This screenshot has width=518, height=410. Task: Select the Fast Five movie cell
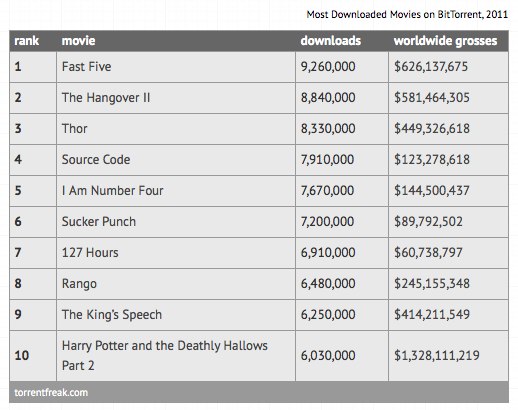176,67
